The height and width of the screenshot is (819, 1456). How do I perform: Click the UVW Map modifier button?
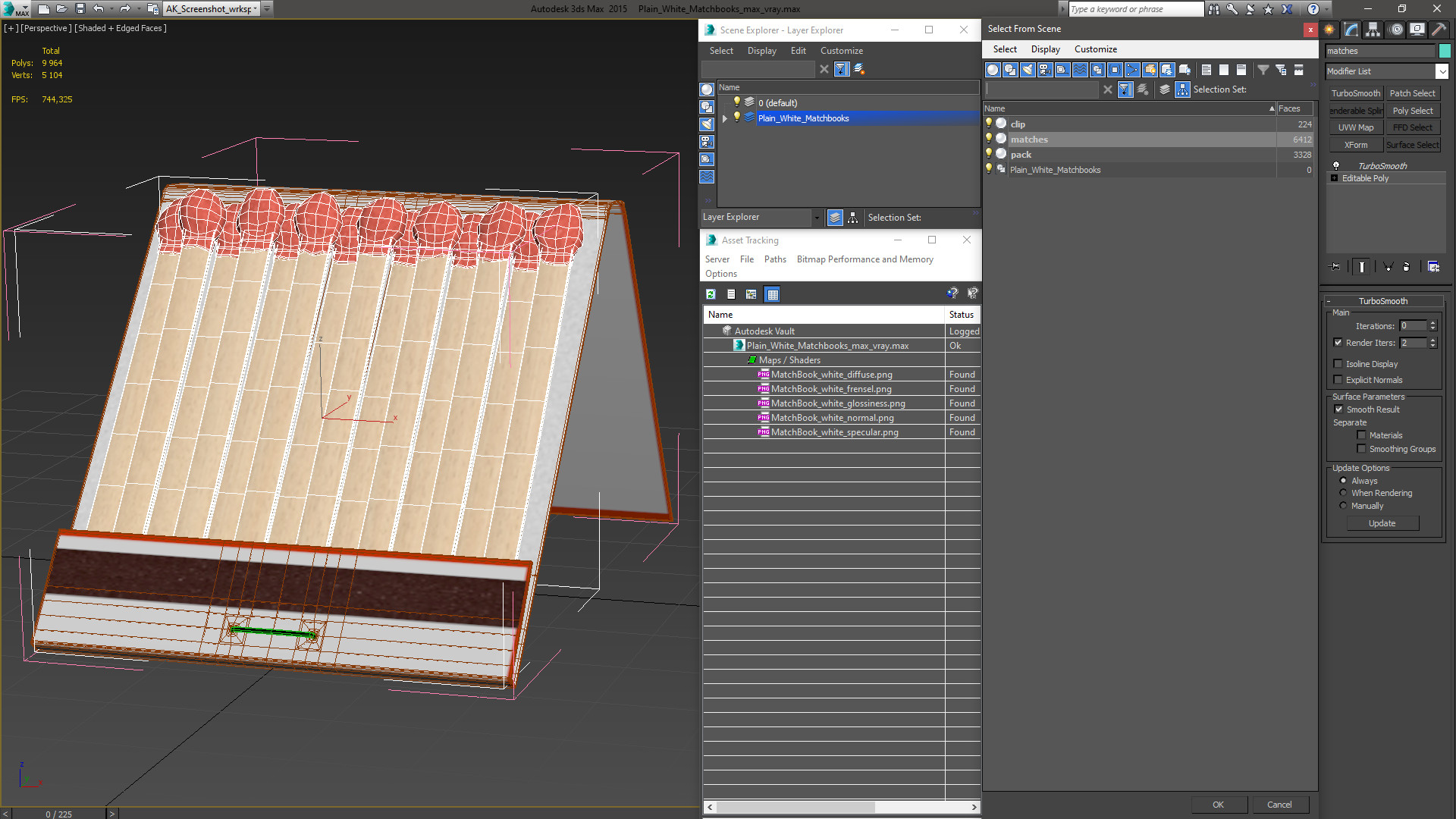pos(1355,127)
